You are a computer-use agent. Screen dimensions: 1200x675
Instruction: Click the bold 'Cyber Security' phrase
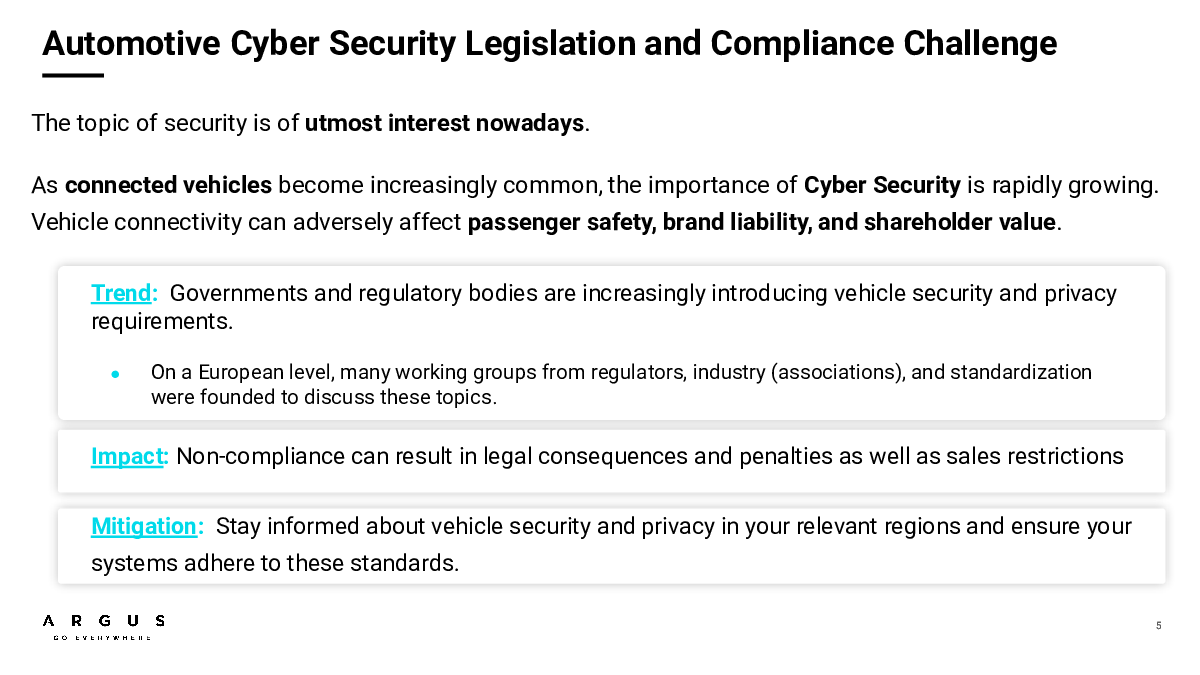tap(882, 185)
